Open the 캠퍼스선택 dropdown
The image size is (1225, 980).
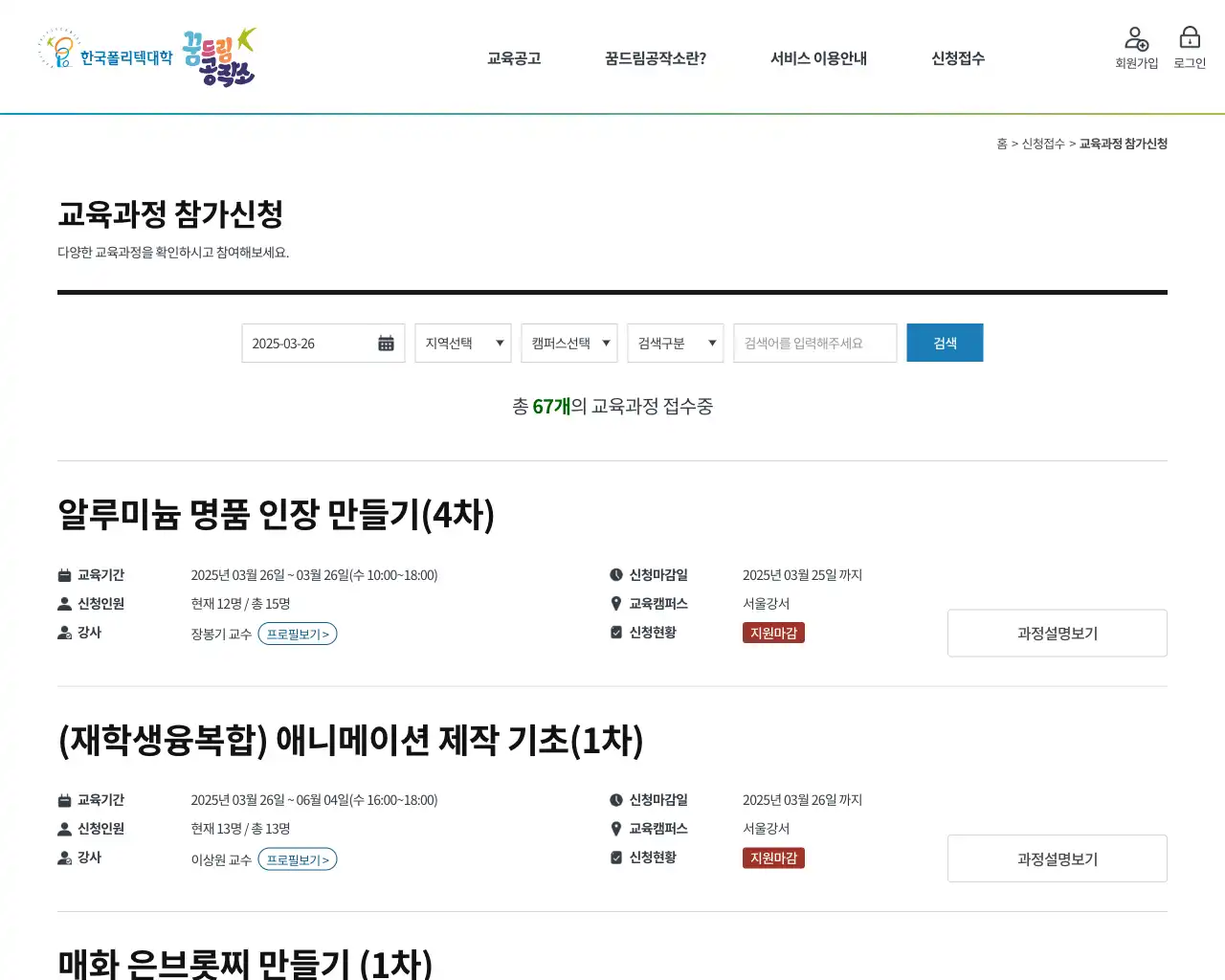tap(569, 344)
